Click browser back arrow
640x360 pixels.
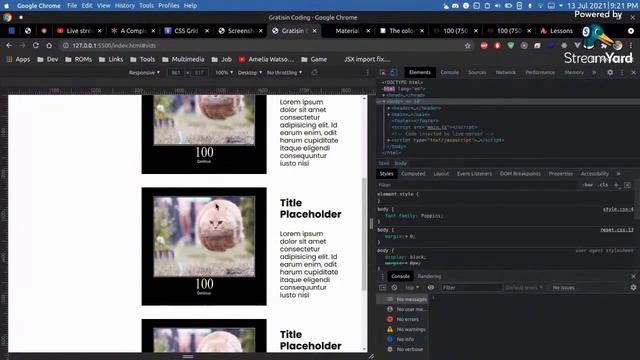point(9,45)
